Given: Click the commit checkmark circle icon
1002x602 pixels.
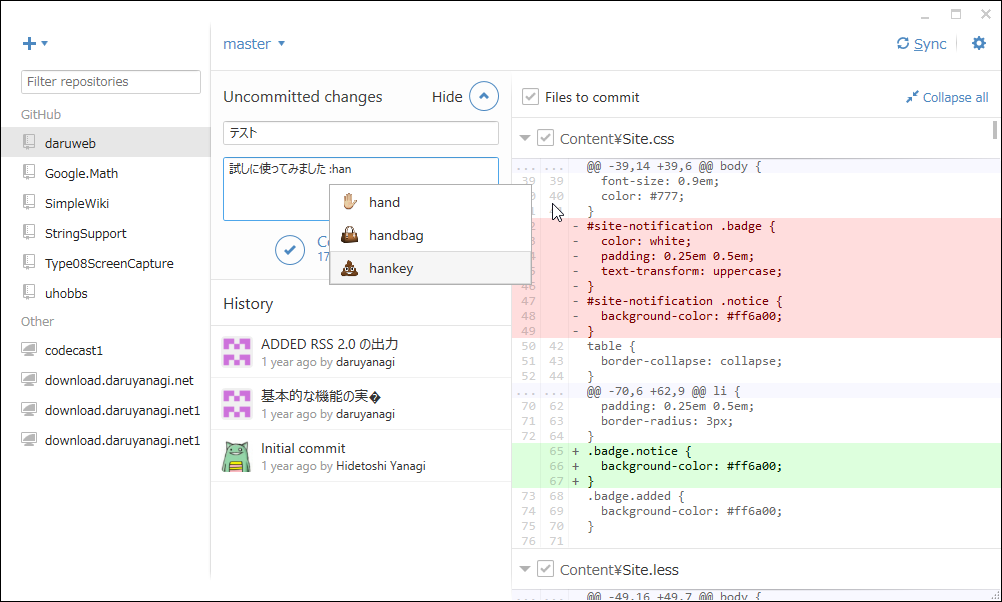Looking at the screenshot, I should pos(290,249).
